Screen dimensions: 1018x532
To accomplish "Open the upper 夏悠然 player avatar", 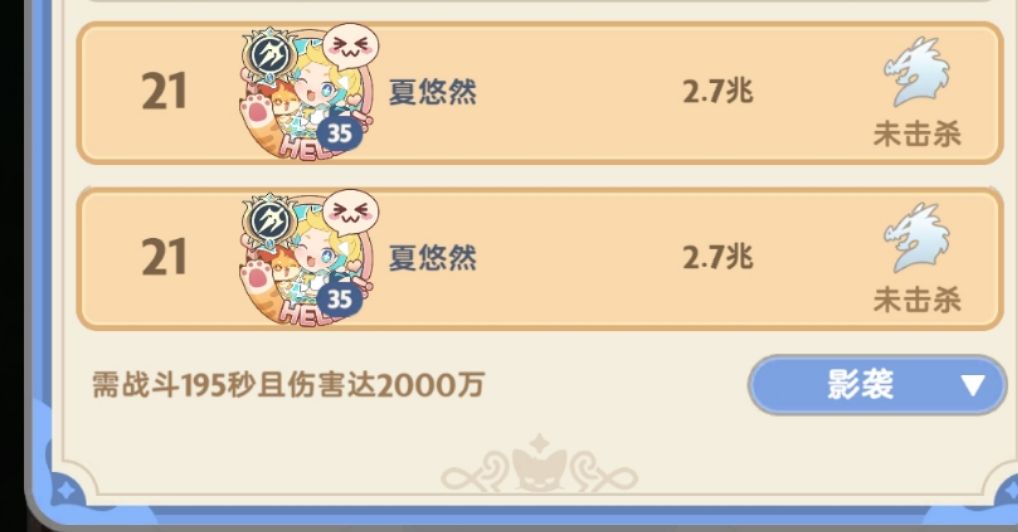I will click(306, 92).
